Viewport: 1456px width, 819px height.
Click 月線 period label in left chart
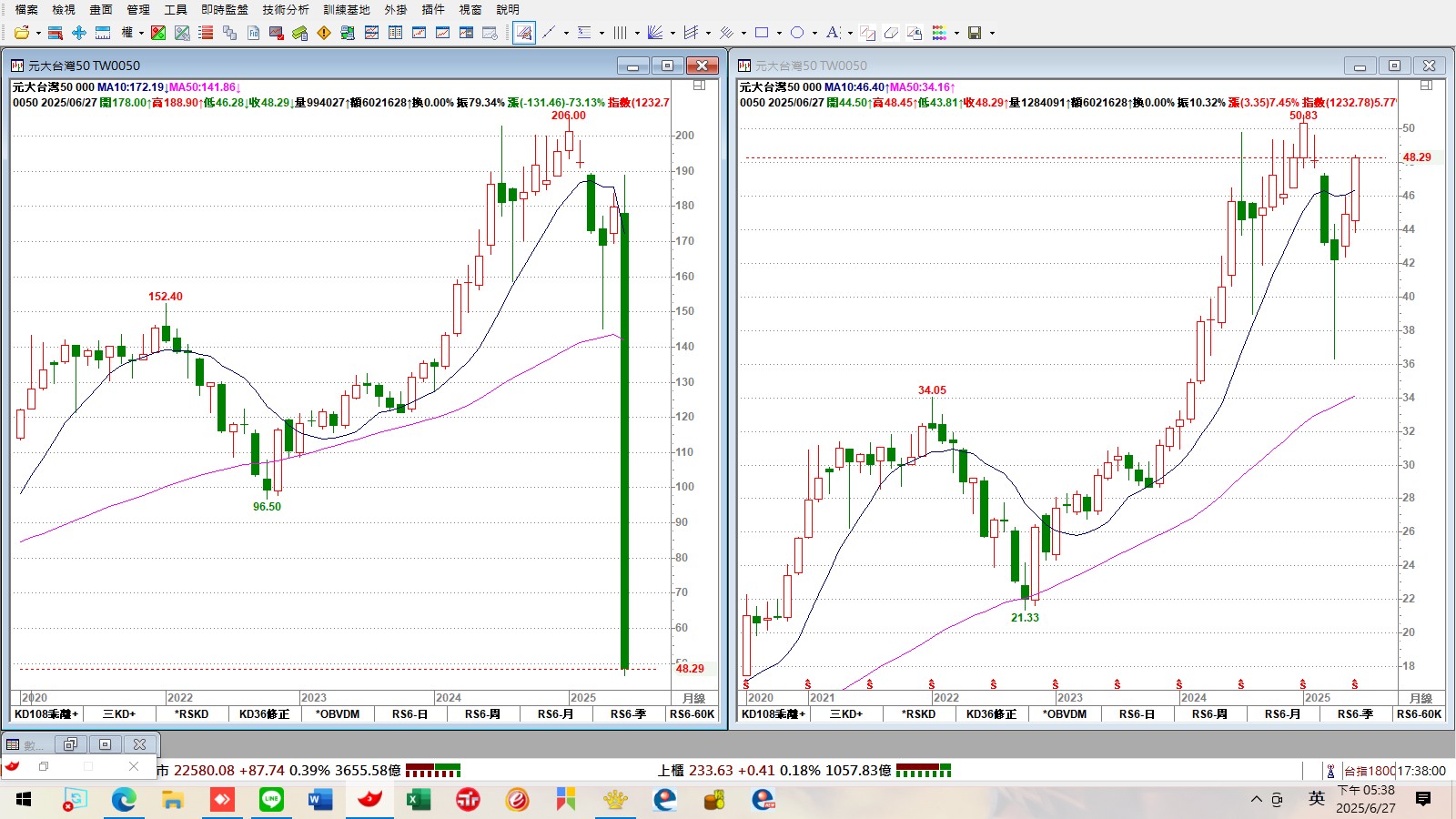(x=694, y=698)
